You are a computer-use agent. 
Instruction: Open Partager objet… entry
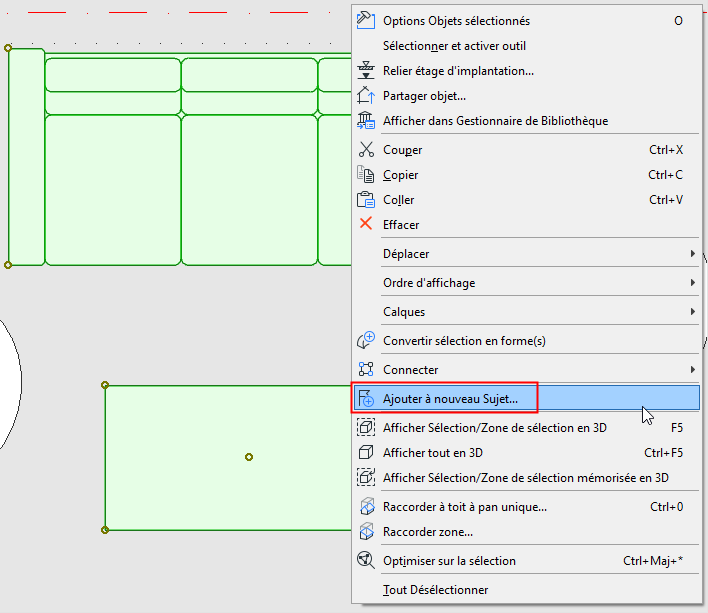pos(526,96)
